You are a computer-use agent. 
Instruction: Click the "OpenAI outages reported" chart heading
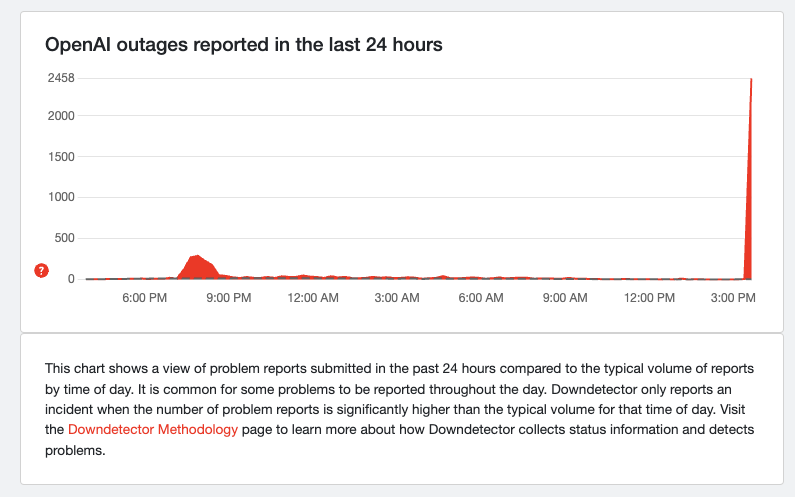[244, 45]
